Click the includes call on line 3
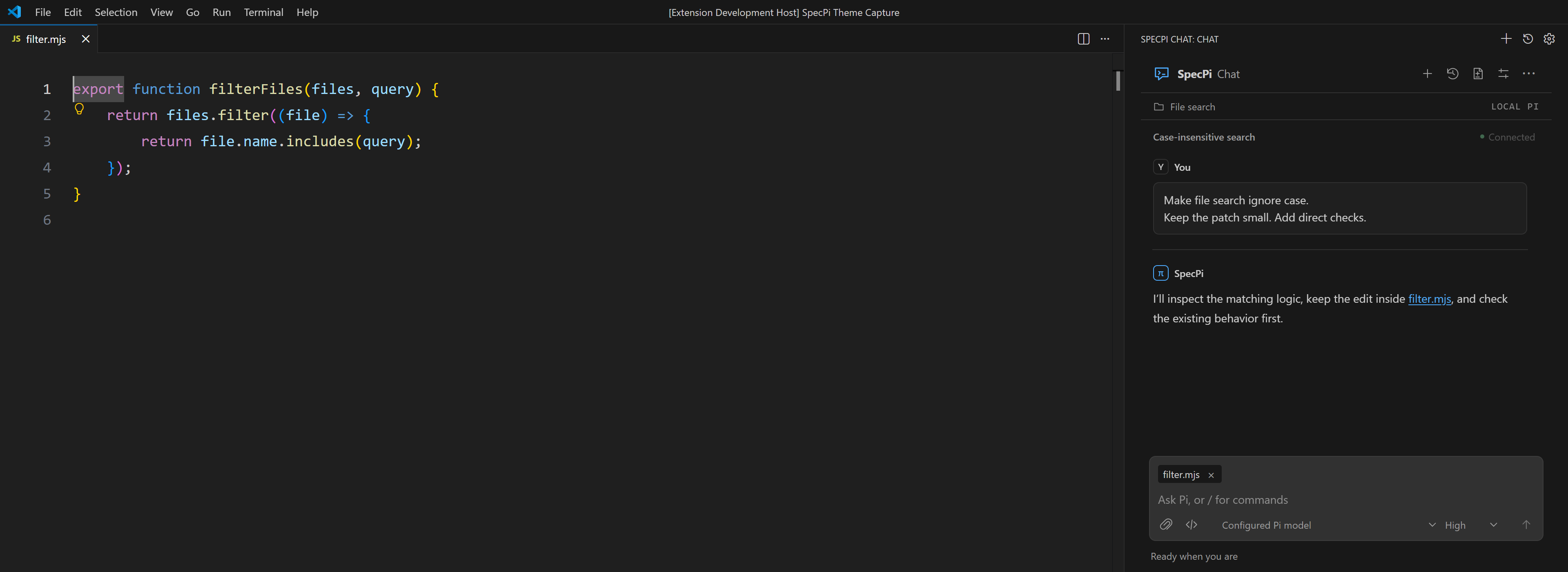This screenshot has width=1568, height=572. (320, 141)
